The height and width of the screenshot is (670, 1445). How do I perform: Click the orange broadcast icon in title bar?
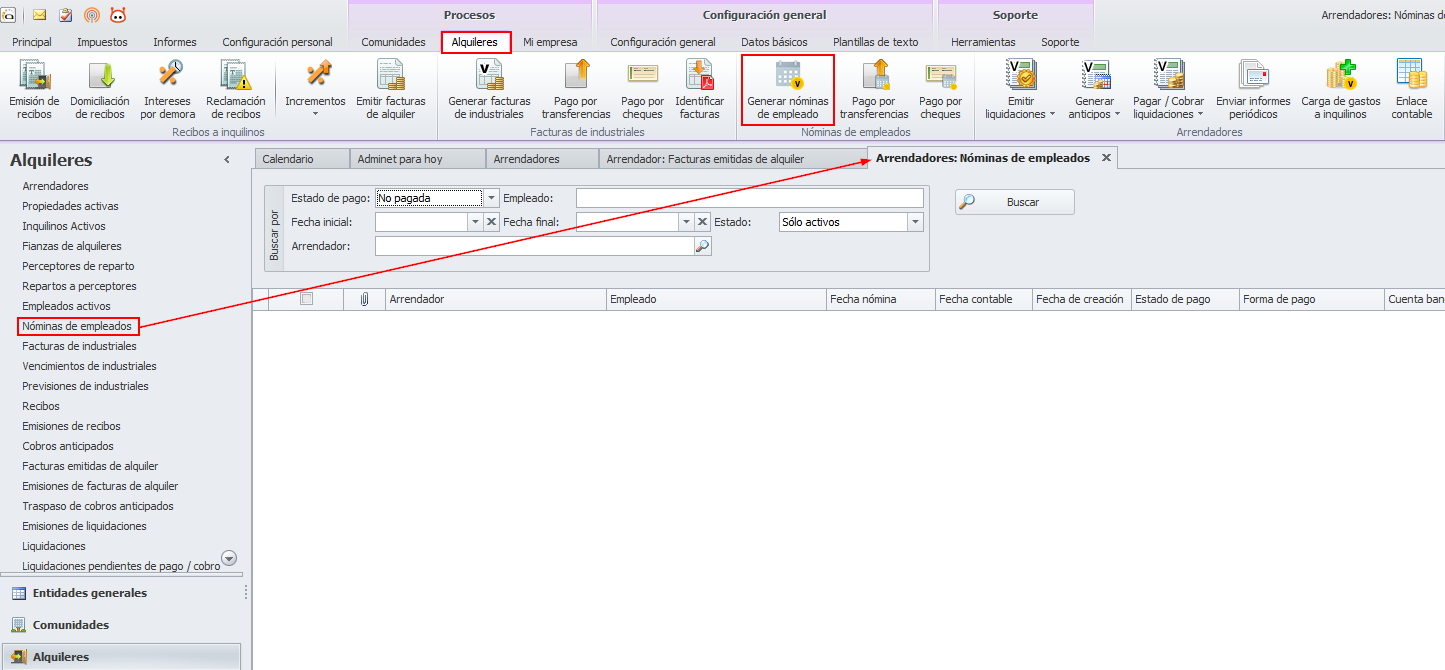[x=92, y=15]
